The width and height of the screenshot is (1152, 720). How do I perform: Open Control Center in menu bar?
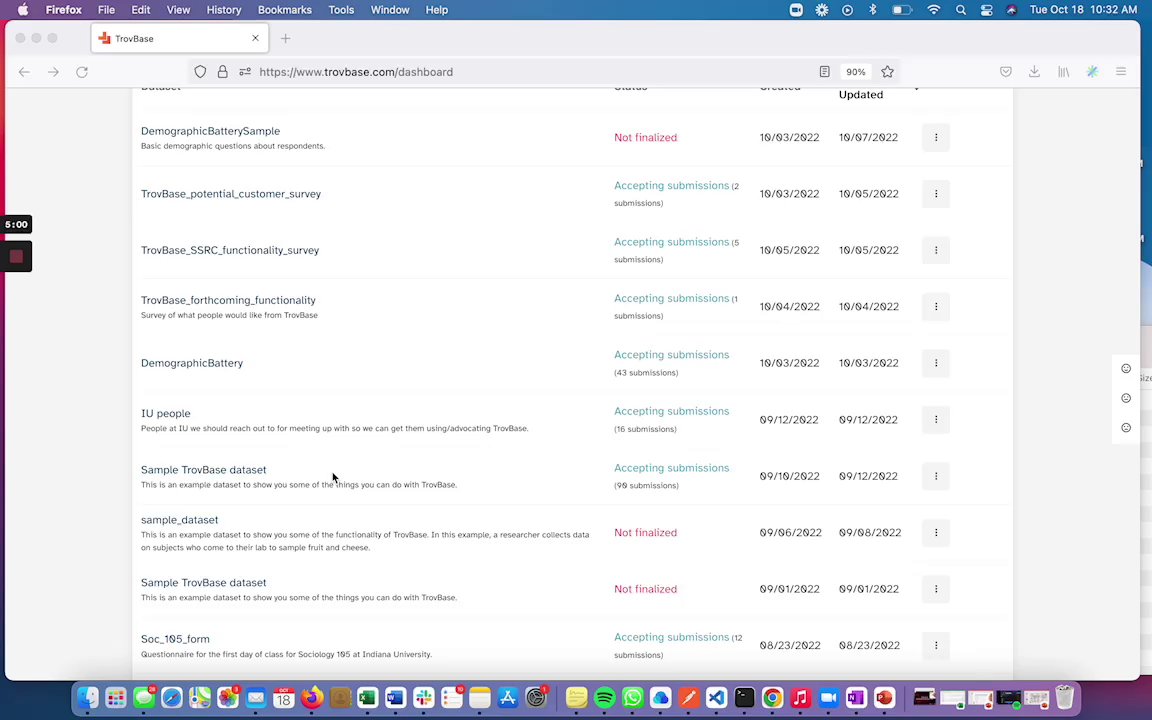click(987, 10)
